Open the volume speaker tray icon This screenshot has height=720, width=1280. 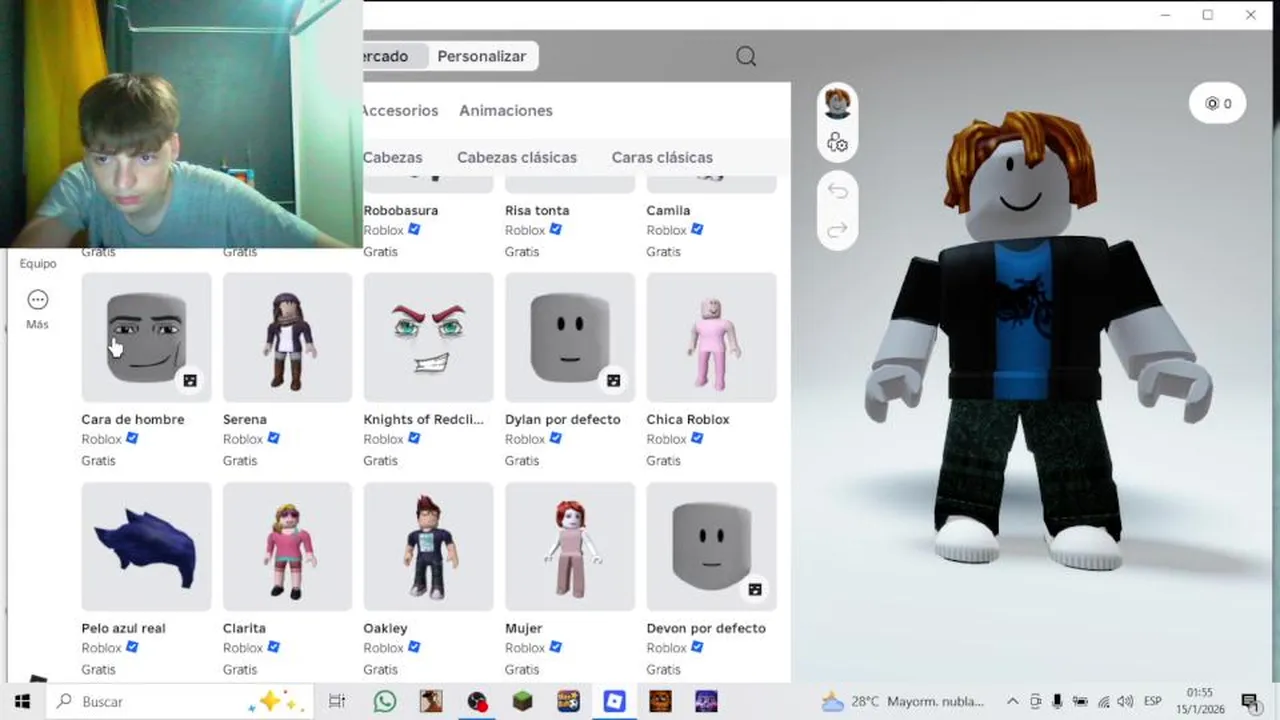[1125, 701]
